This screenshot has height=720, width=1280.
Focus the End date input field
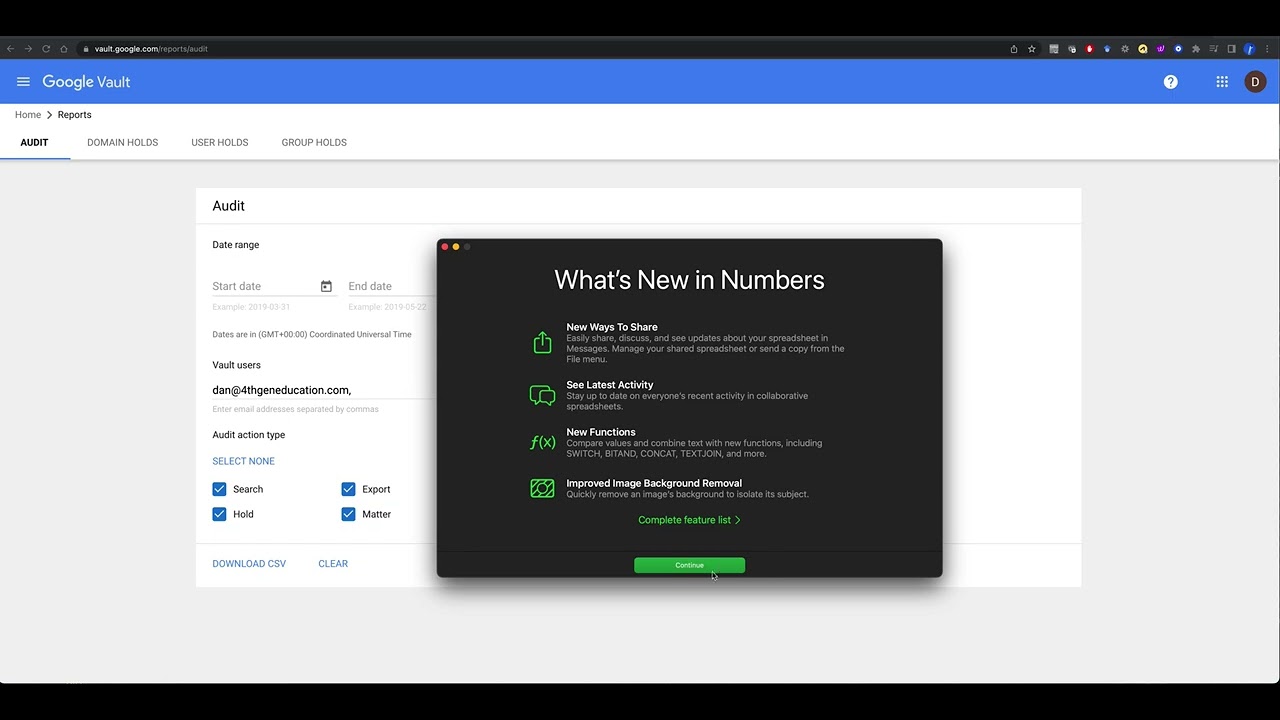click(x=391, y=286)
